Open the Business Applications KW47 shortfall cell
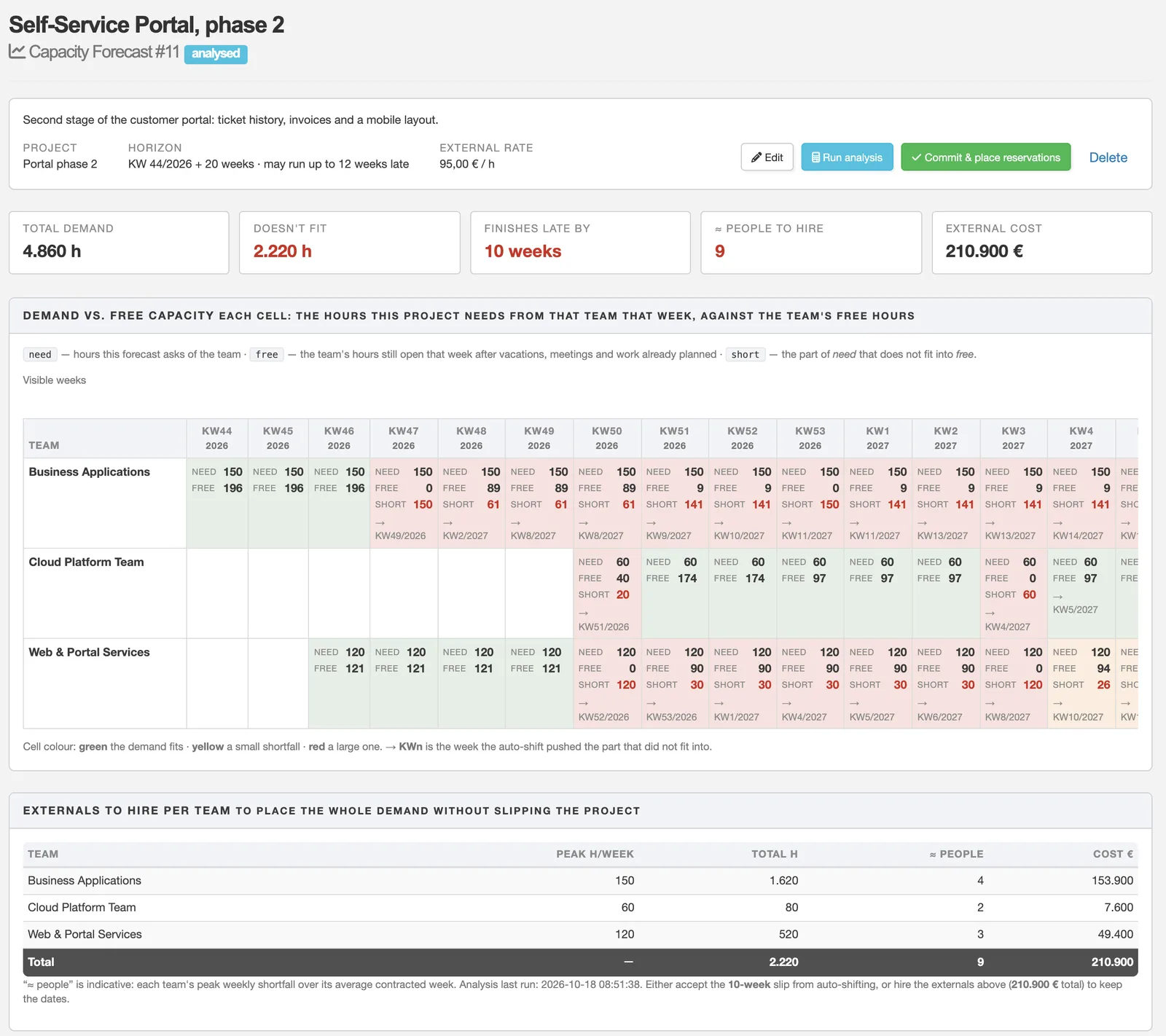The width and height of the screenshot is (1166, 1036). coord(404,503)
